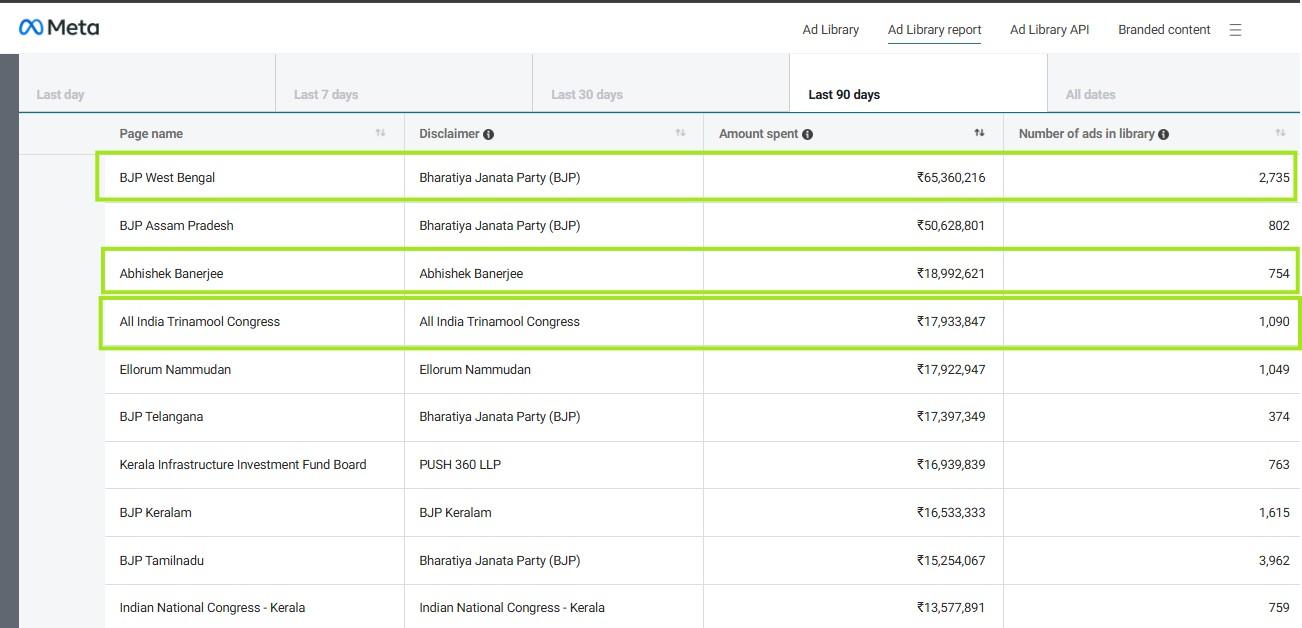Select the All dates tab
This screenshot has height=628, width=1302.
pos(1090,94)
